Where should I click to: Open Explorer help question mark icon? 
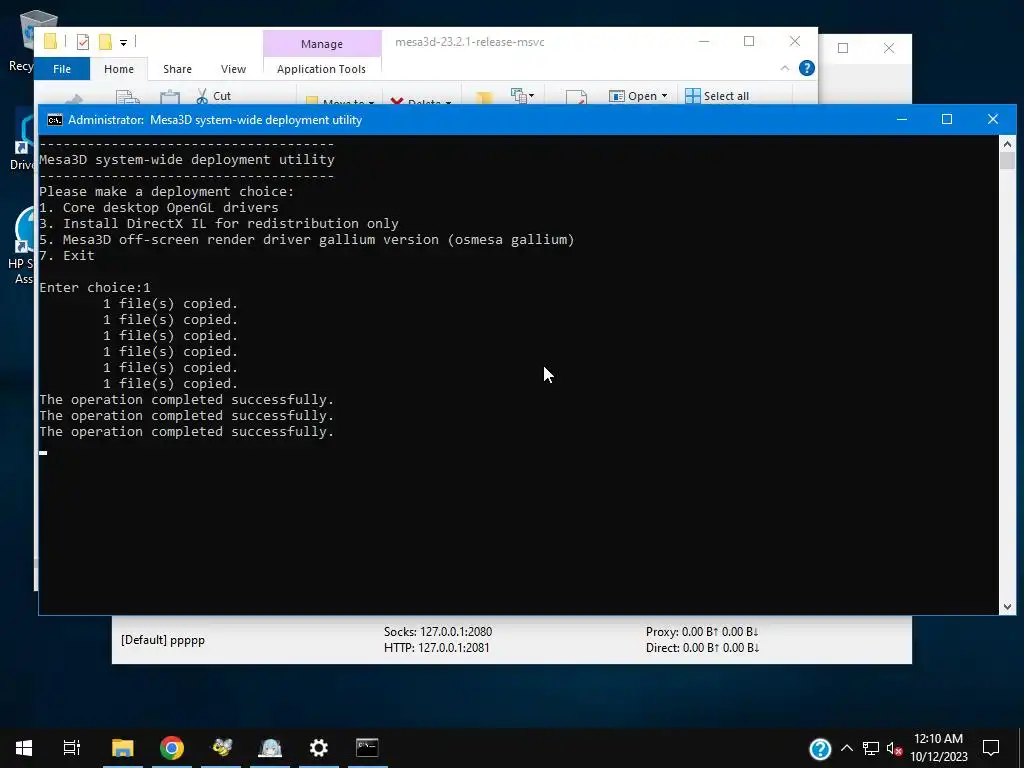click(807, 68)
